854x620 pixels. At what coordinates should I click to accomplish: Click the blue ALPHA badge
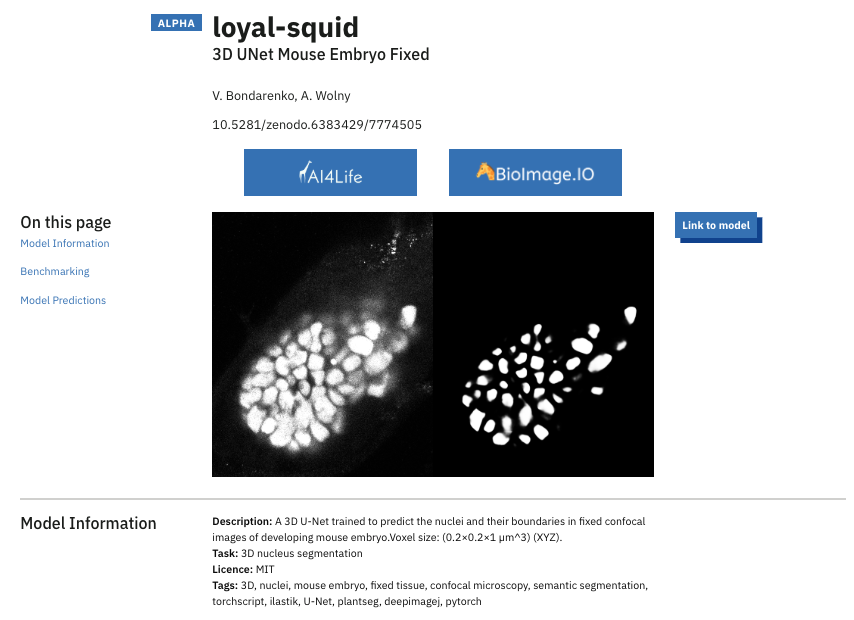176,23
